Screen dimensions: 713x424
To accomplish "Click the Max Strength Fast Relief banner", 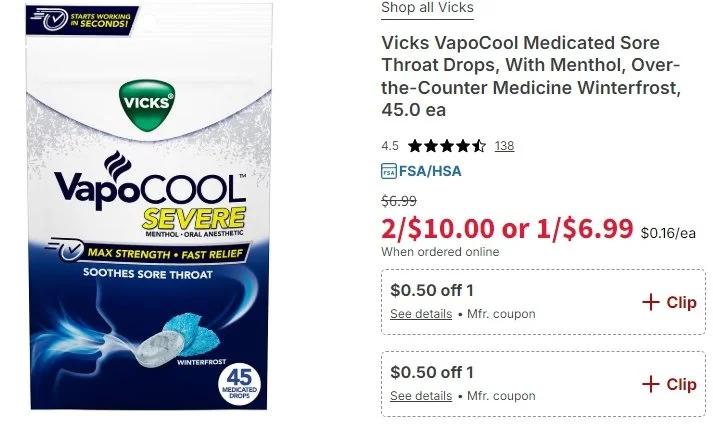I will coord(148,252).
